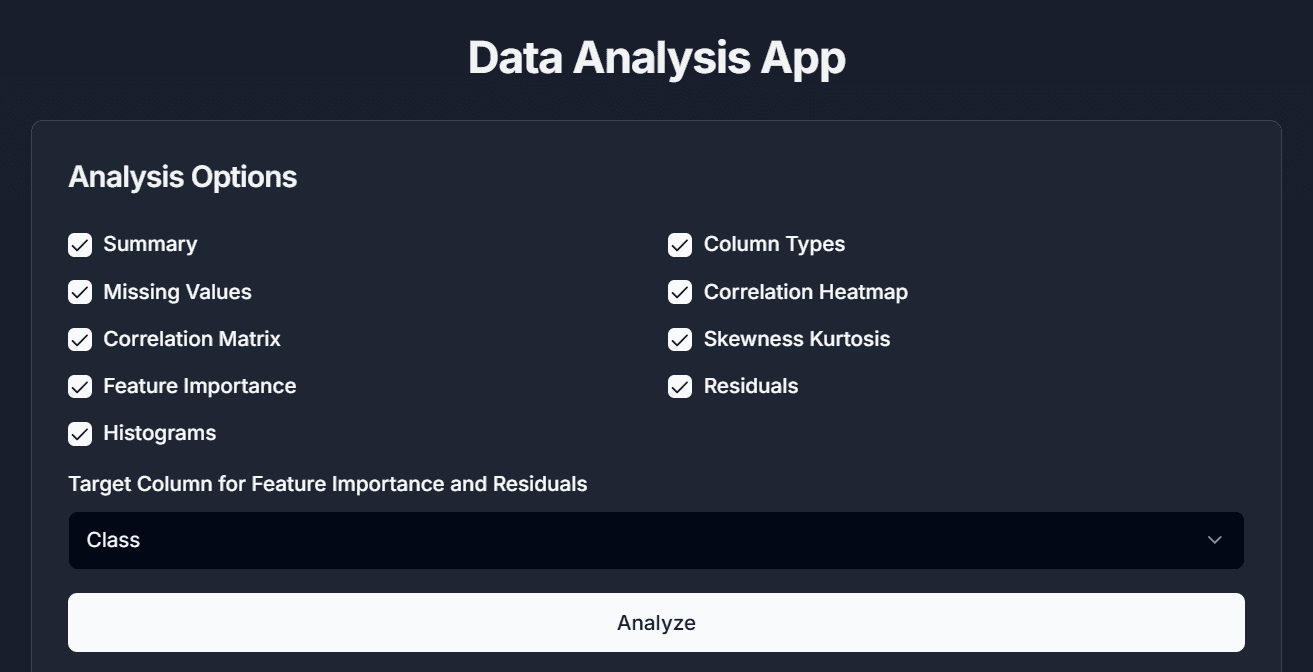The height and width of the screenshot is (672, 1313).
Task: Toggle the Residuals checkbox
Action: pos(680,386)
